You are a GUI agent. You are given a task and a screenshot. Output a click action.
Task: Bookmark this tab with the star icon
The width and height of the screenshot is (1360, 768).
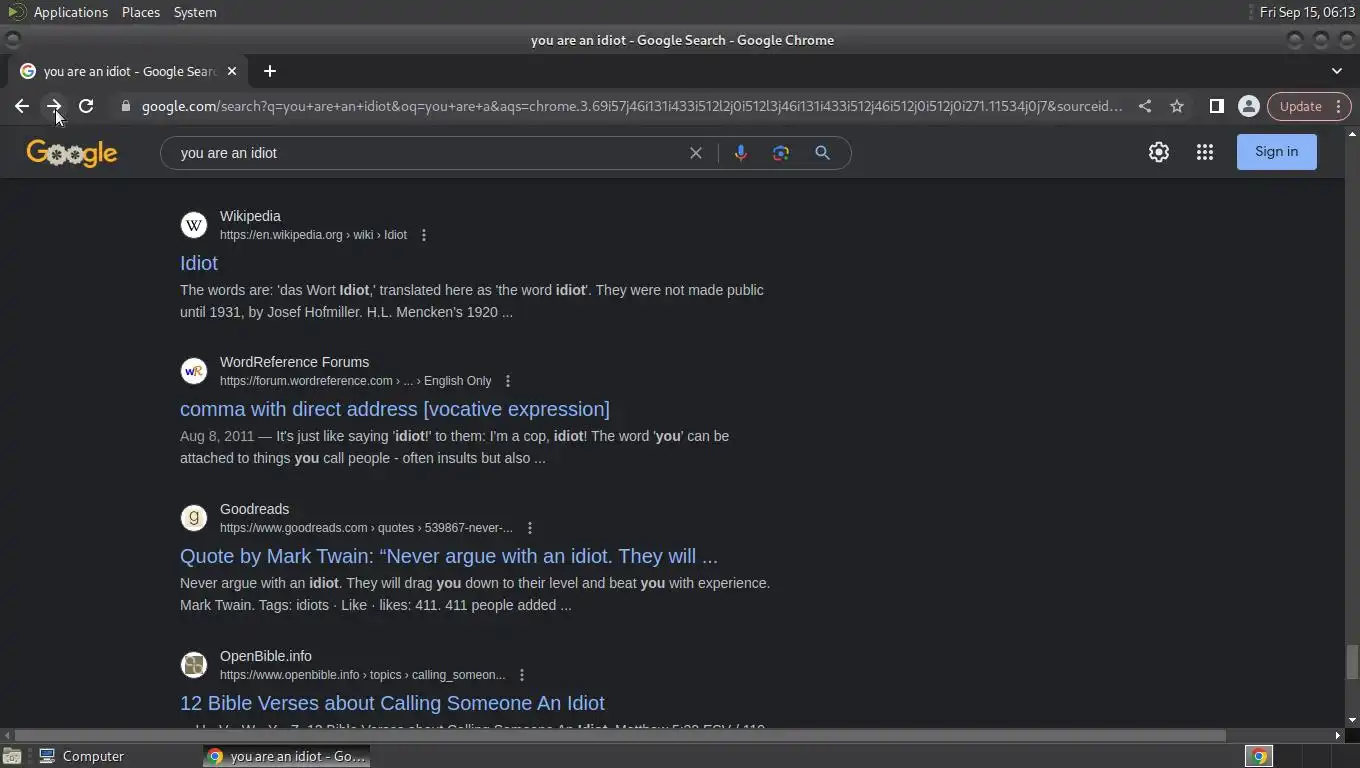click(1177, 106)
